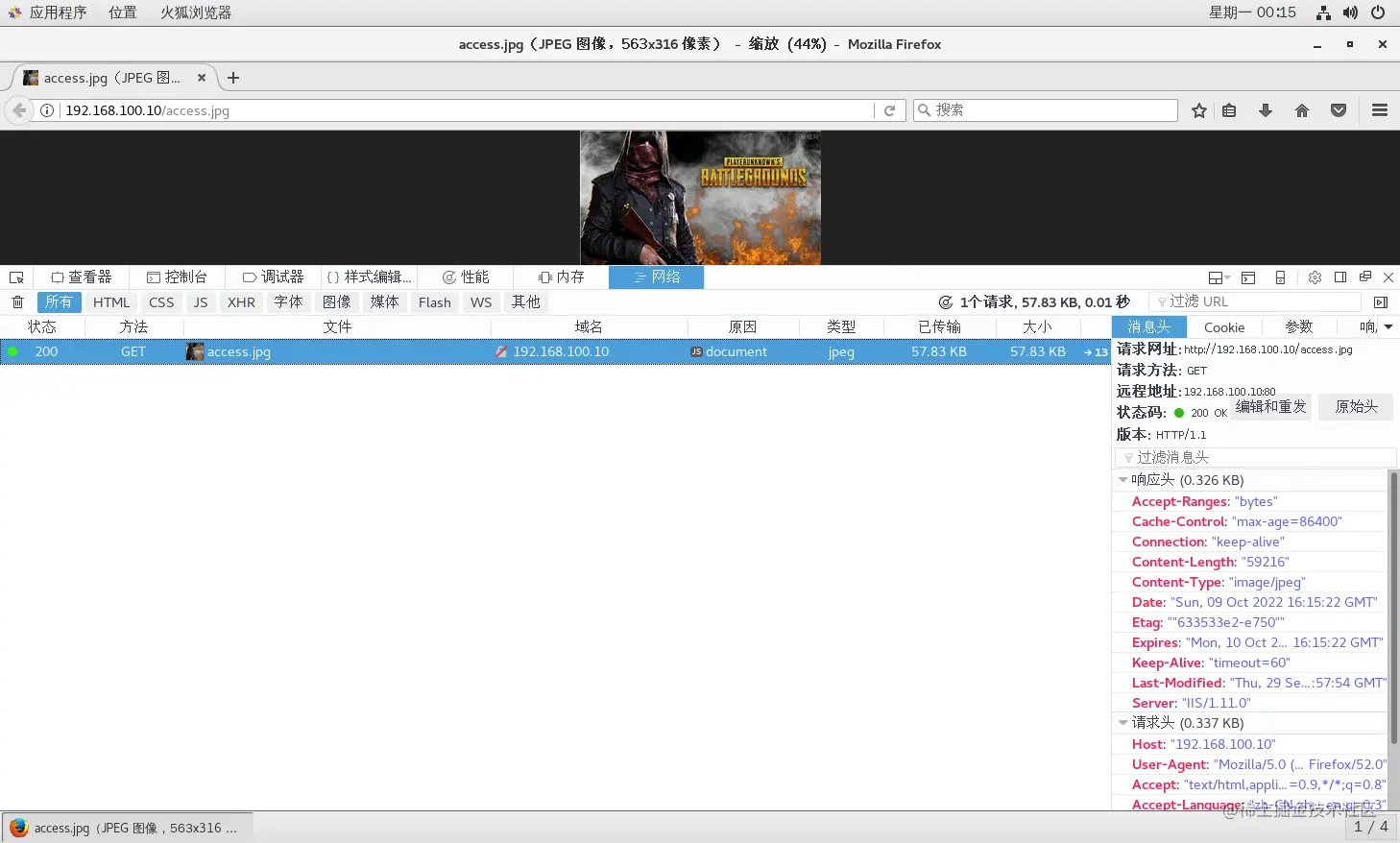Image resolution: width=1400 pixels, height=843 pixels.
Task: Select the 网络 tab
Action: click(x=657, y=277)
